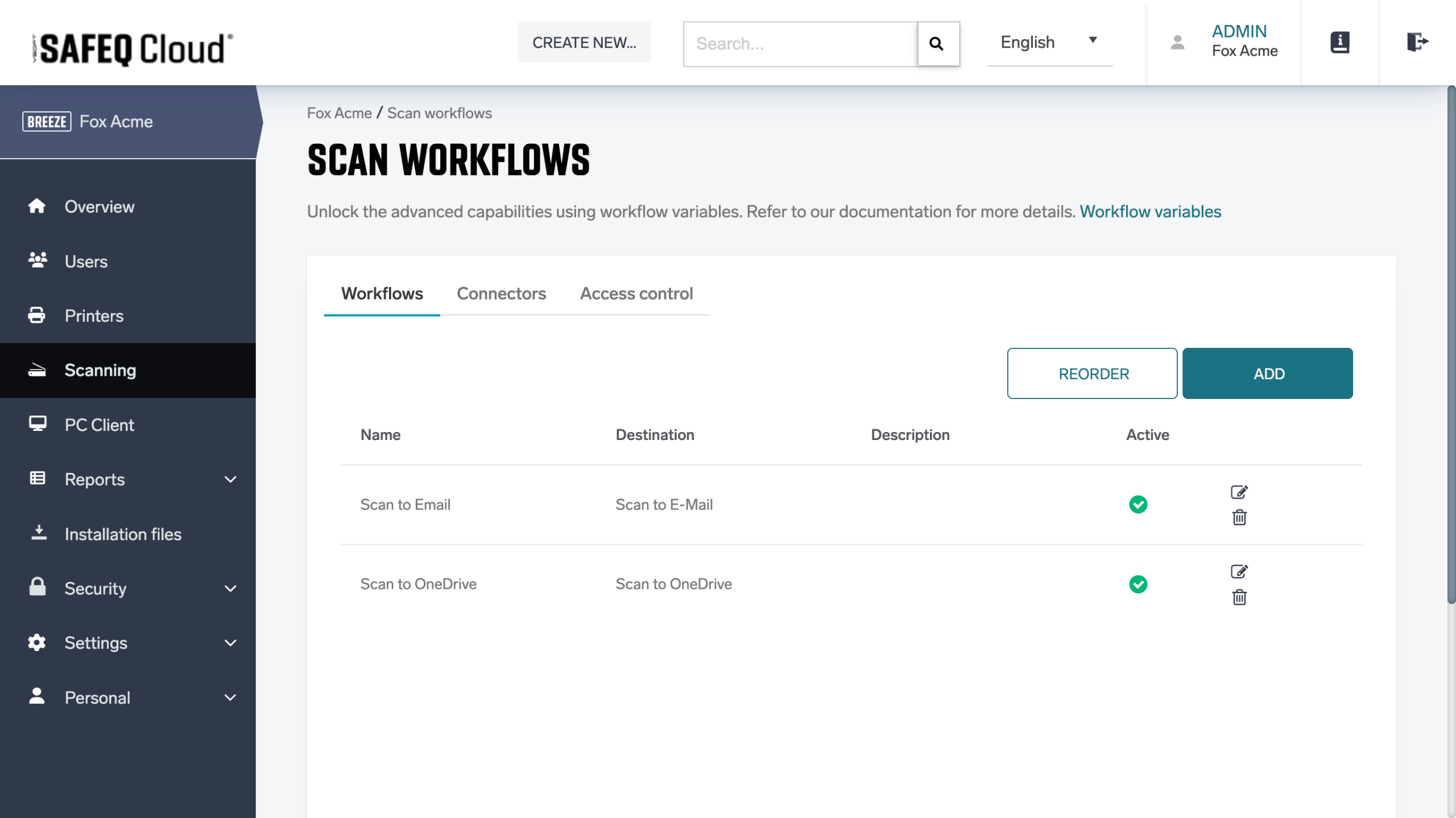Open the English language dropdown
Viewport: 1456px width, 818px height.
tap(1049, 43)
